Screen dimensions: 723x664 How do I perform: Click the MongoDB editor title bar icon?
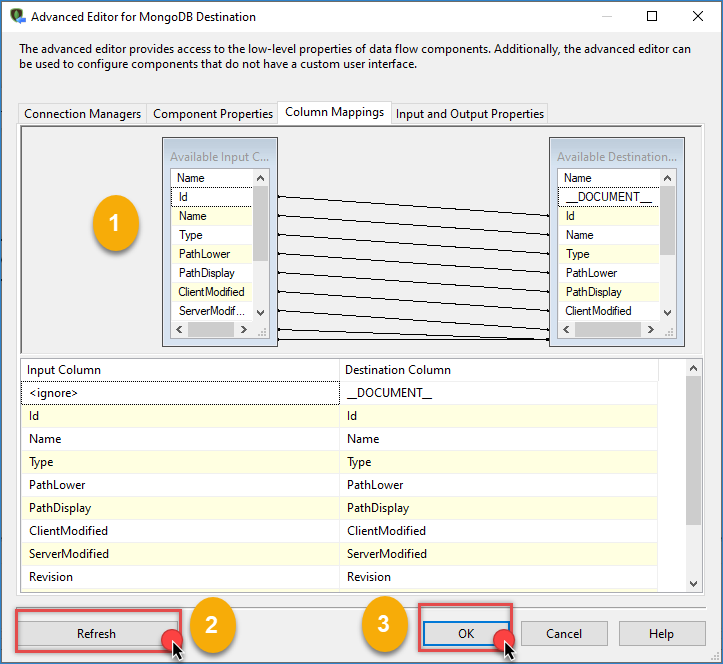coord(18,16)
